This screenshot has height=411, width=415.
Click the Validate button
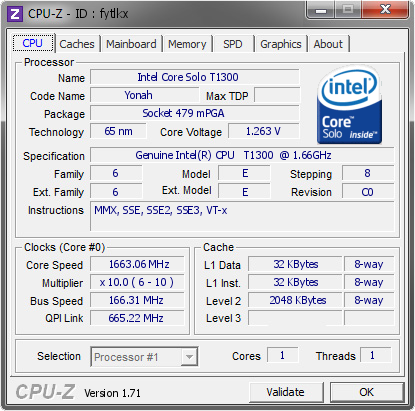click(286, 392)
